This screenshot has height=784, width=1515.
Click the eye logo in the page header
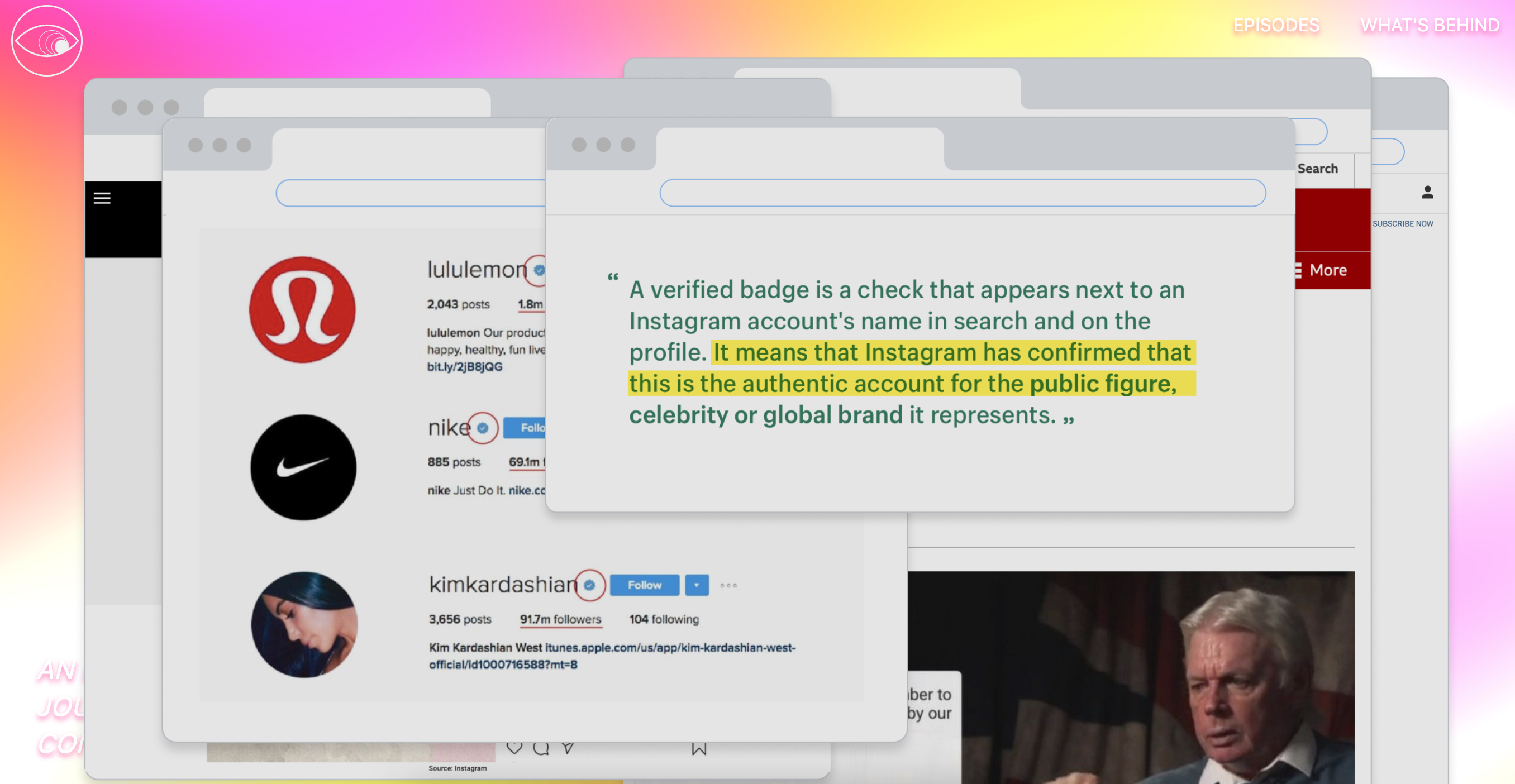tap(47, 41)
